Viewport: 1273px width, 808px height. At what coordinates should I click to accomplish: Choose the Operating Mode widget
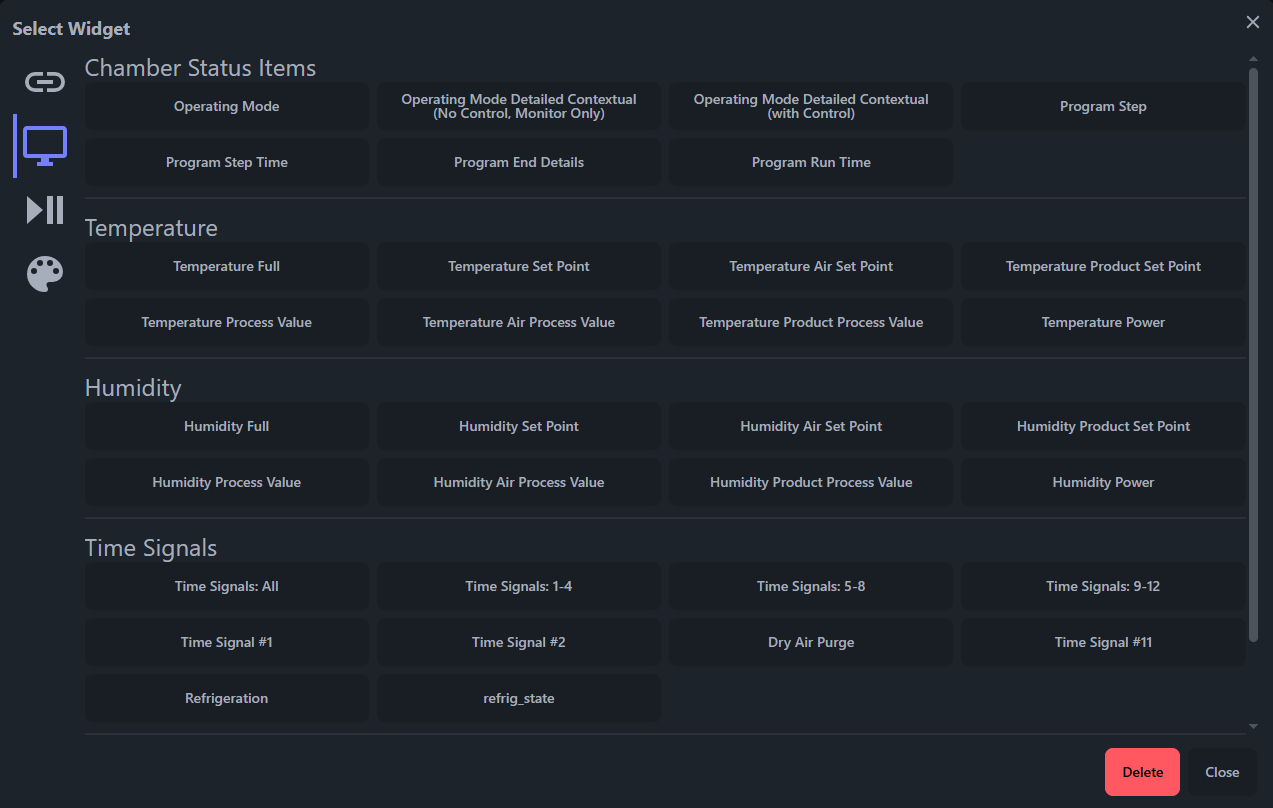tap(227, 106)
